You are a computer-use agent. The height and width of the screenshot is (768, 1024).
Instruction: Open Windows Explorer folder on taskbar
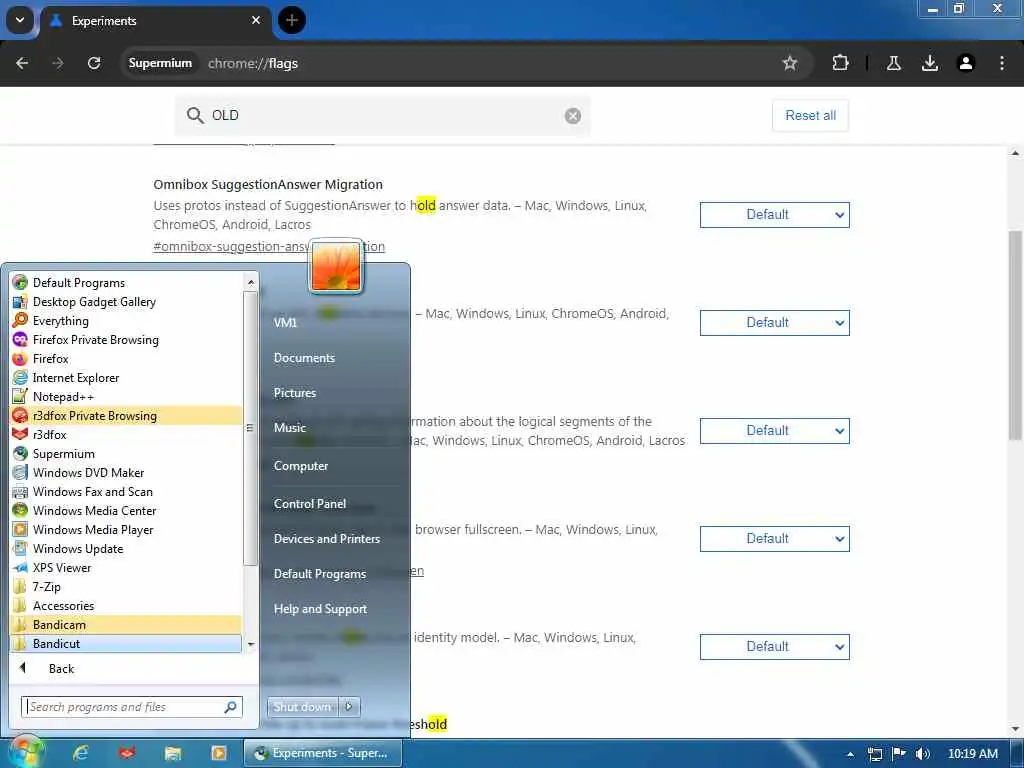click(172, 753)
